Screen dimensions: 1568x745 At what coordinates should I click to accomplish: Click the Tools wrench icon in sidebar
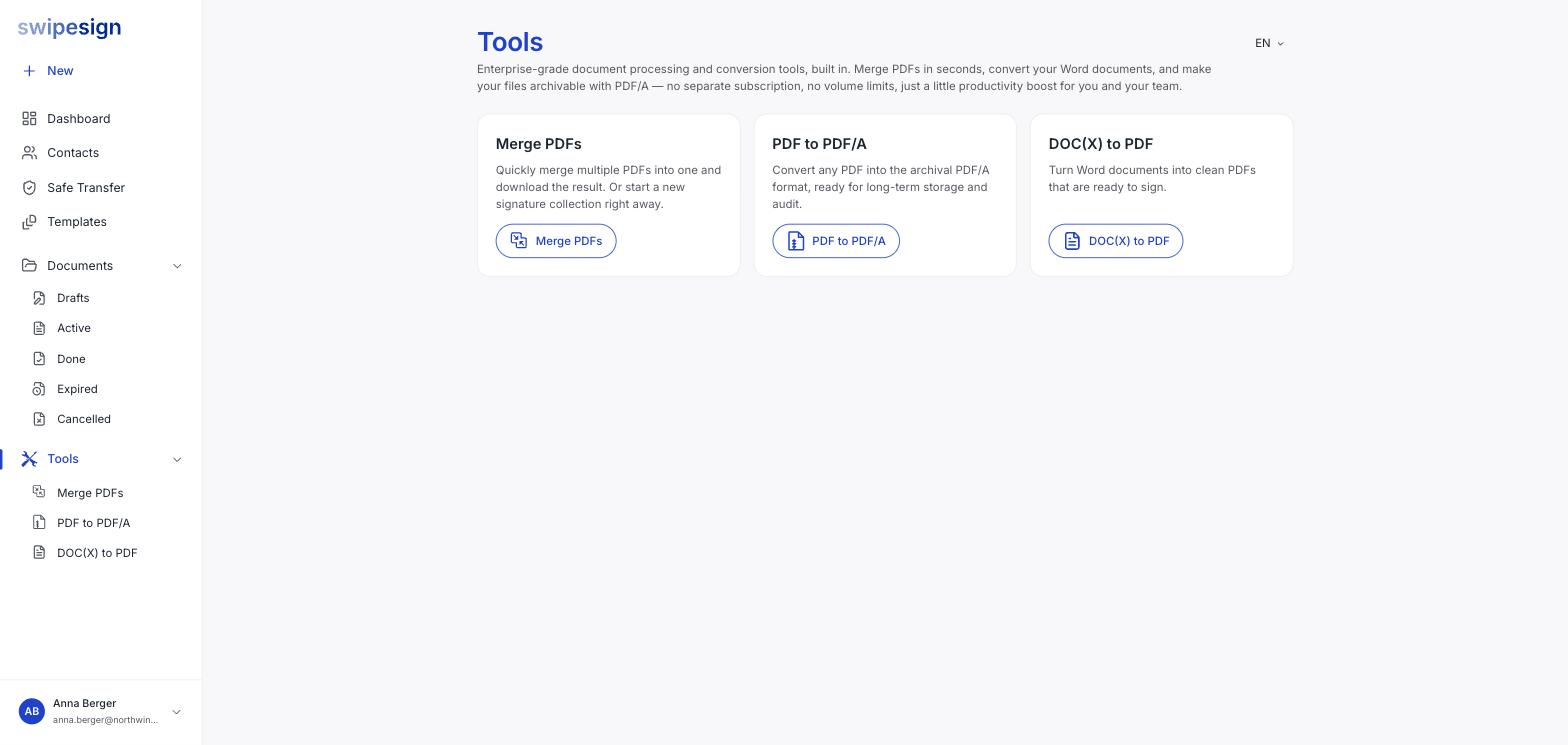pyautogui.click(x=29, y=459)
